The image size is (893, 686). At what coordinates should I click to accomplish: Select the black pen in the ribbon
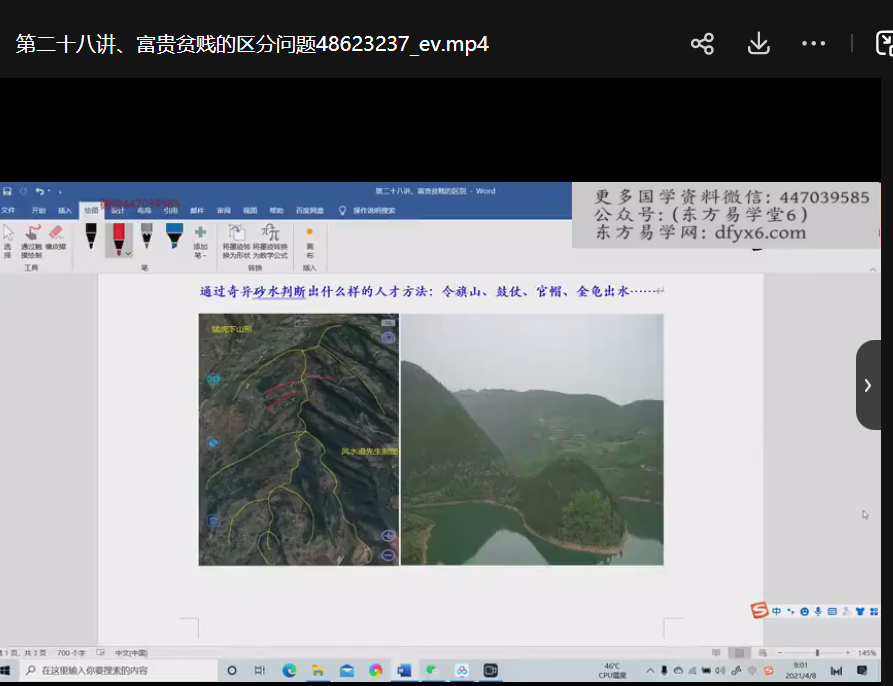pyautogui.click(x=91, y=238)
